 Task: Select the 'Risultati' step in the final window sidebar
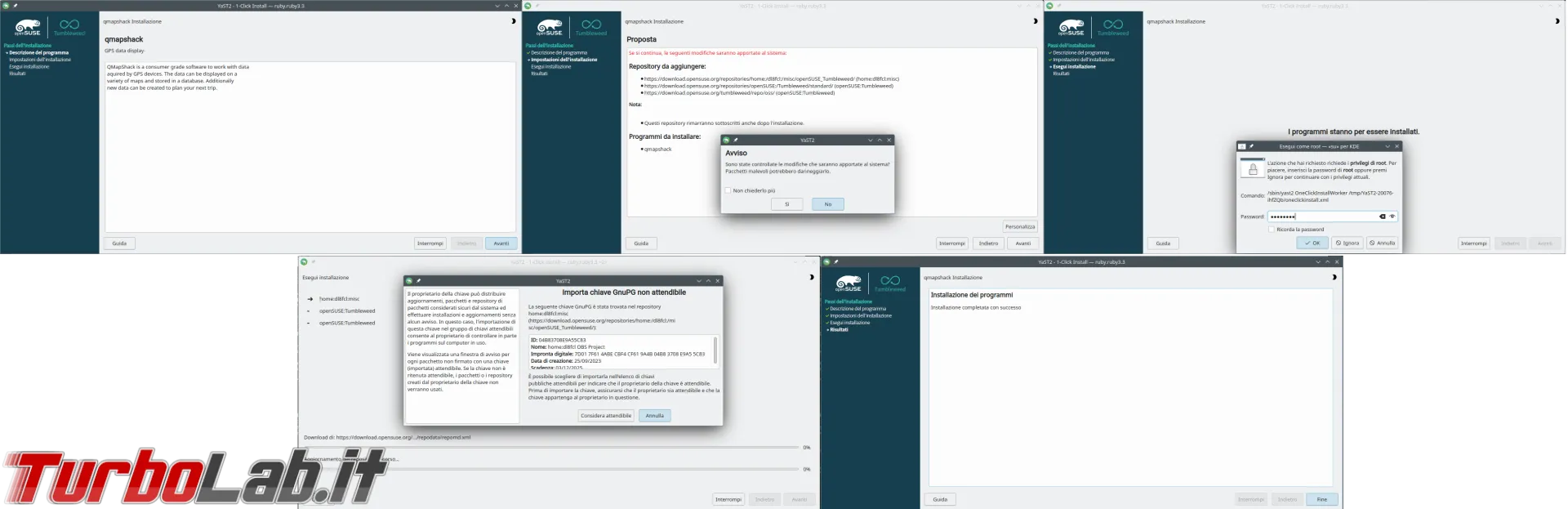[839, 329]
